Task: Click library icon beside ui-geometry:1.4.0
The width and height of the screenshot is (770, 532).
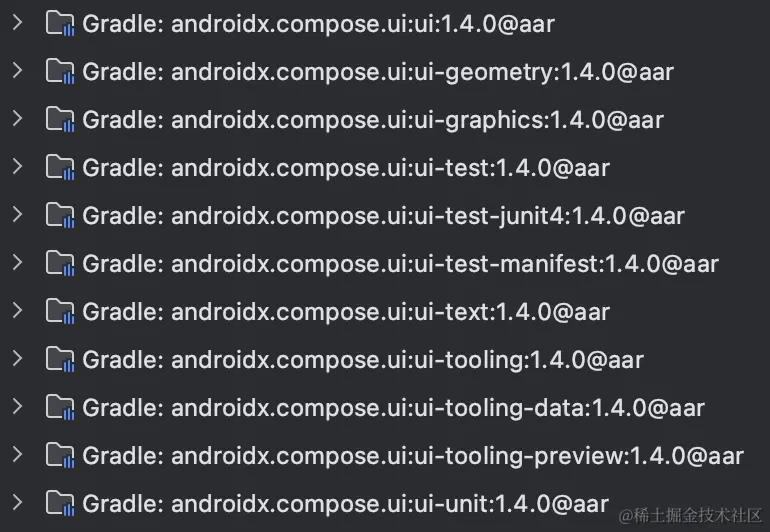Action: [x=60, y=72]
